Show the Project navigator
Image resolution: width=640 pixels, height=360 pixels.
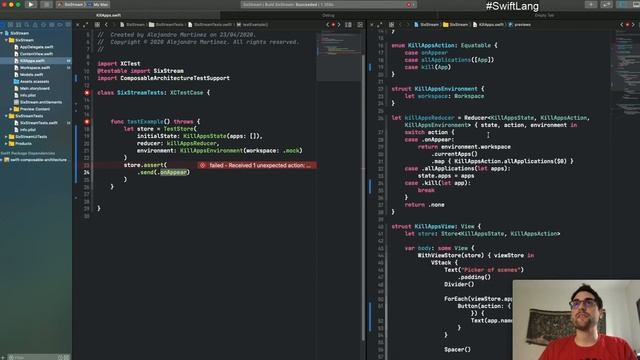pos(2,24)
